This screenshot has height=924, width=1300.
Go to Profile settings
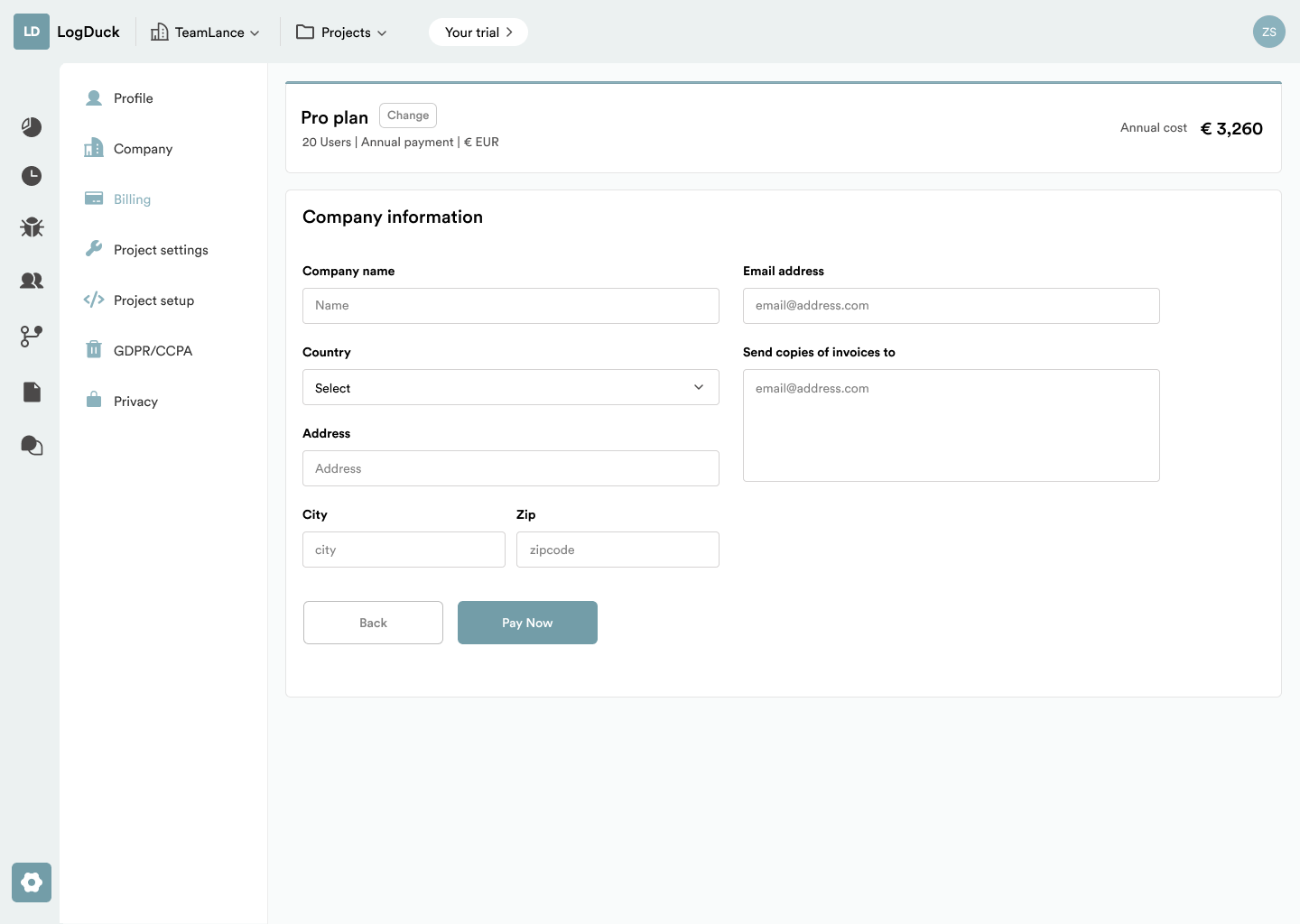(x=133, y=98)
